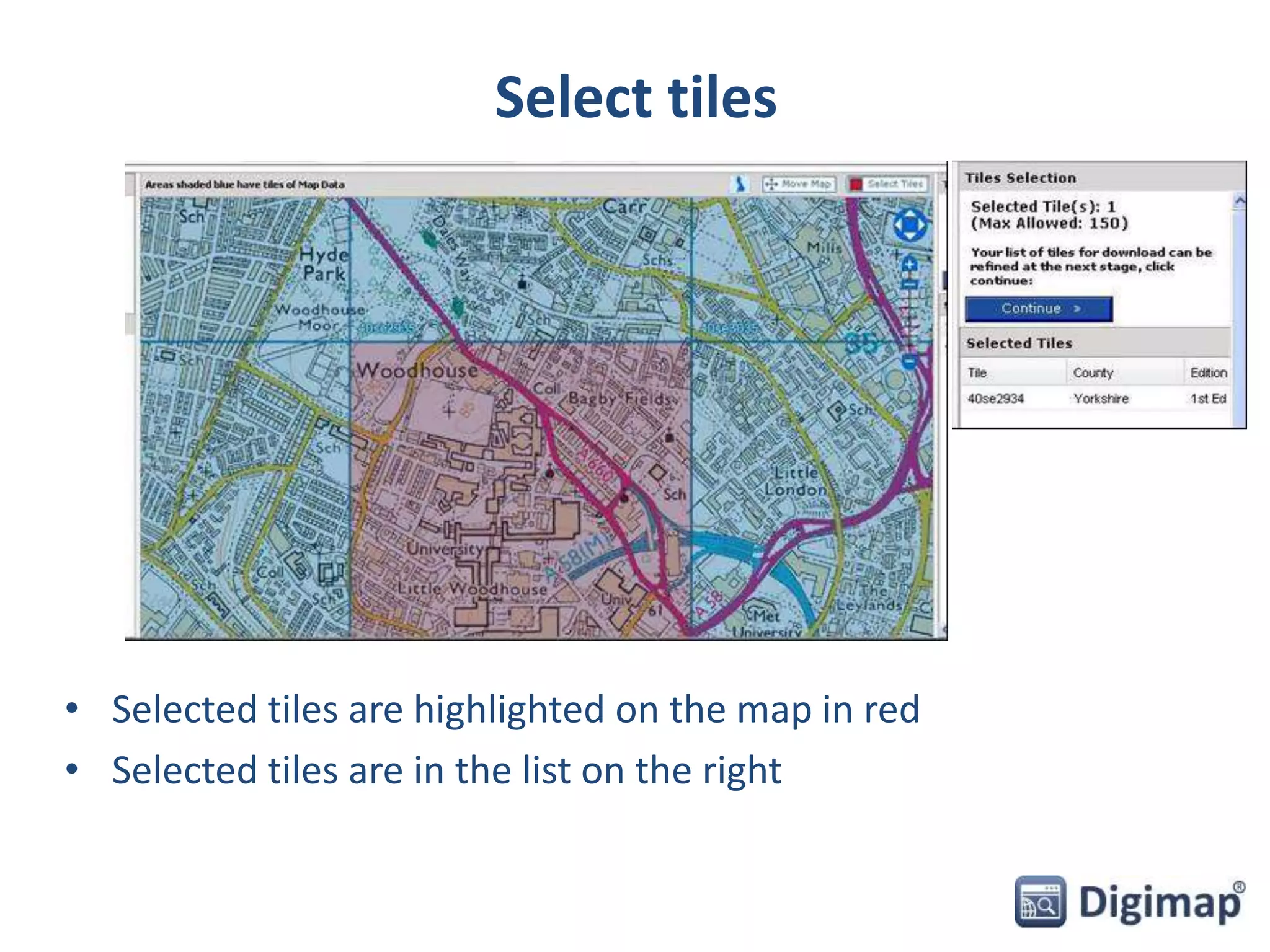Click minus icon at zoom slider bottom
The height and width of the screenshot is (952, 1270).
click(909, 361)
